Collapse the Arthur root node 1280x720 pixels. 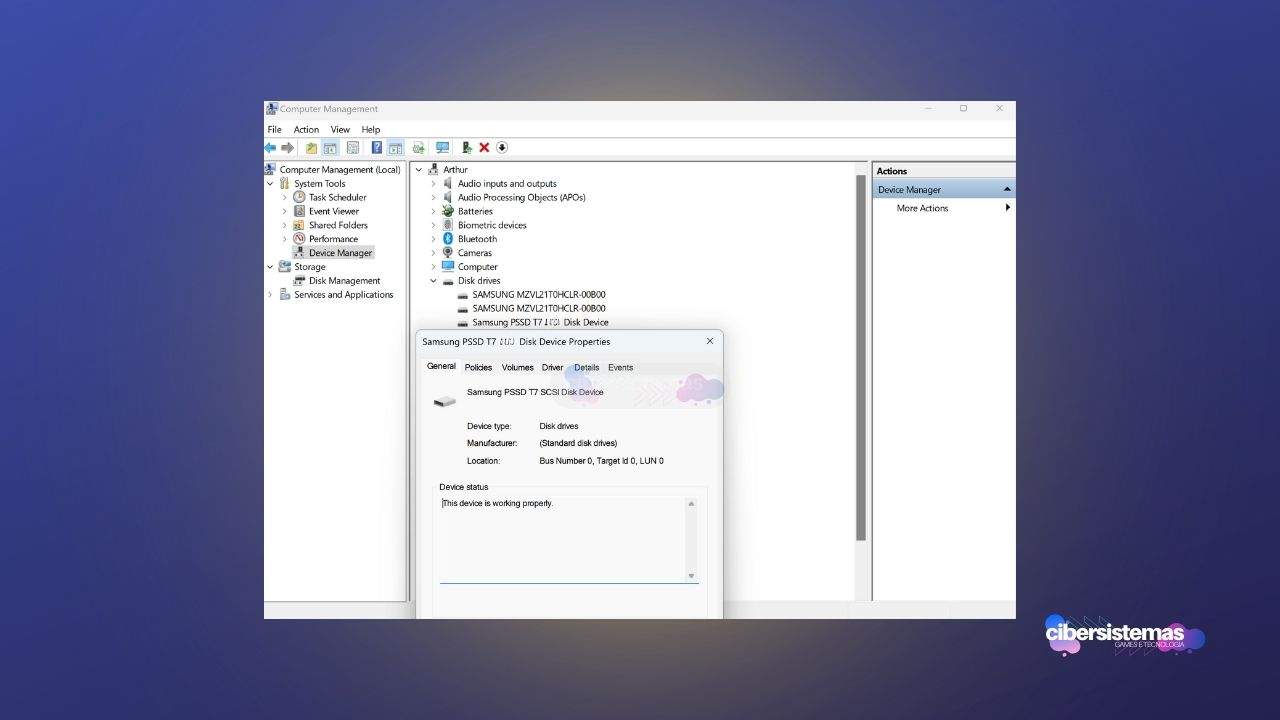click(x=419, y=170)
